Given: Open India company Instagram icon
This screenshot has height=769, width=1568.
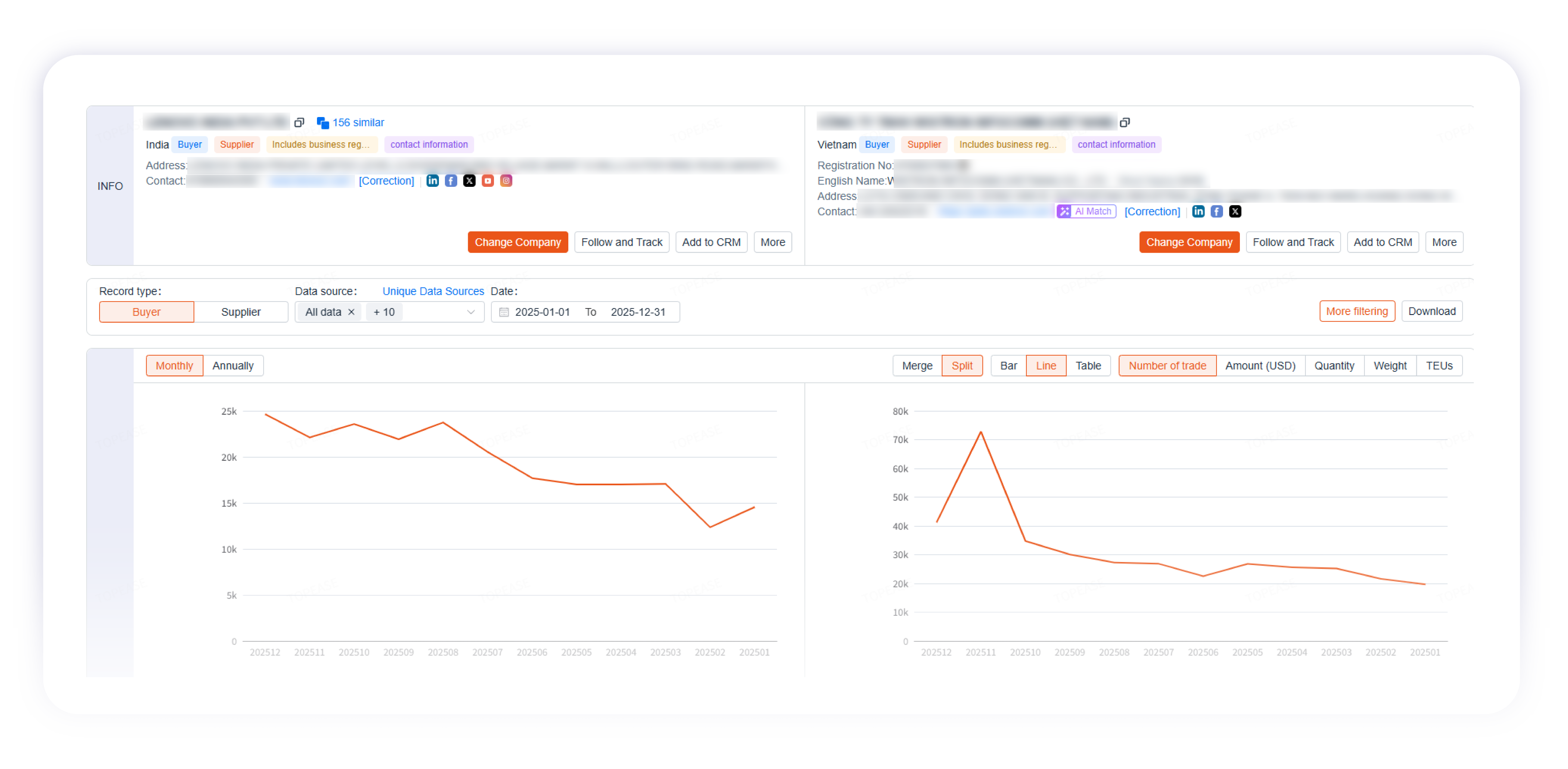Looking at the screenshot, I should [x=506, y=181].
